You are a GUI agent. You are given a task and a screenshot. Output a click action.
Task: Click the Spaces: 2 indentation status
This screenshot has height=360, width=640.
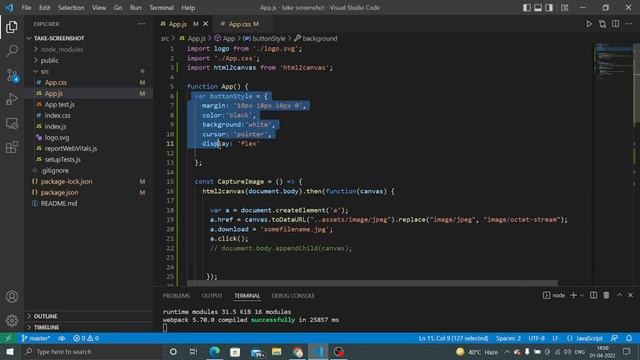508,338
